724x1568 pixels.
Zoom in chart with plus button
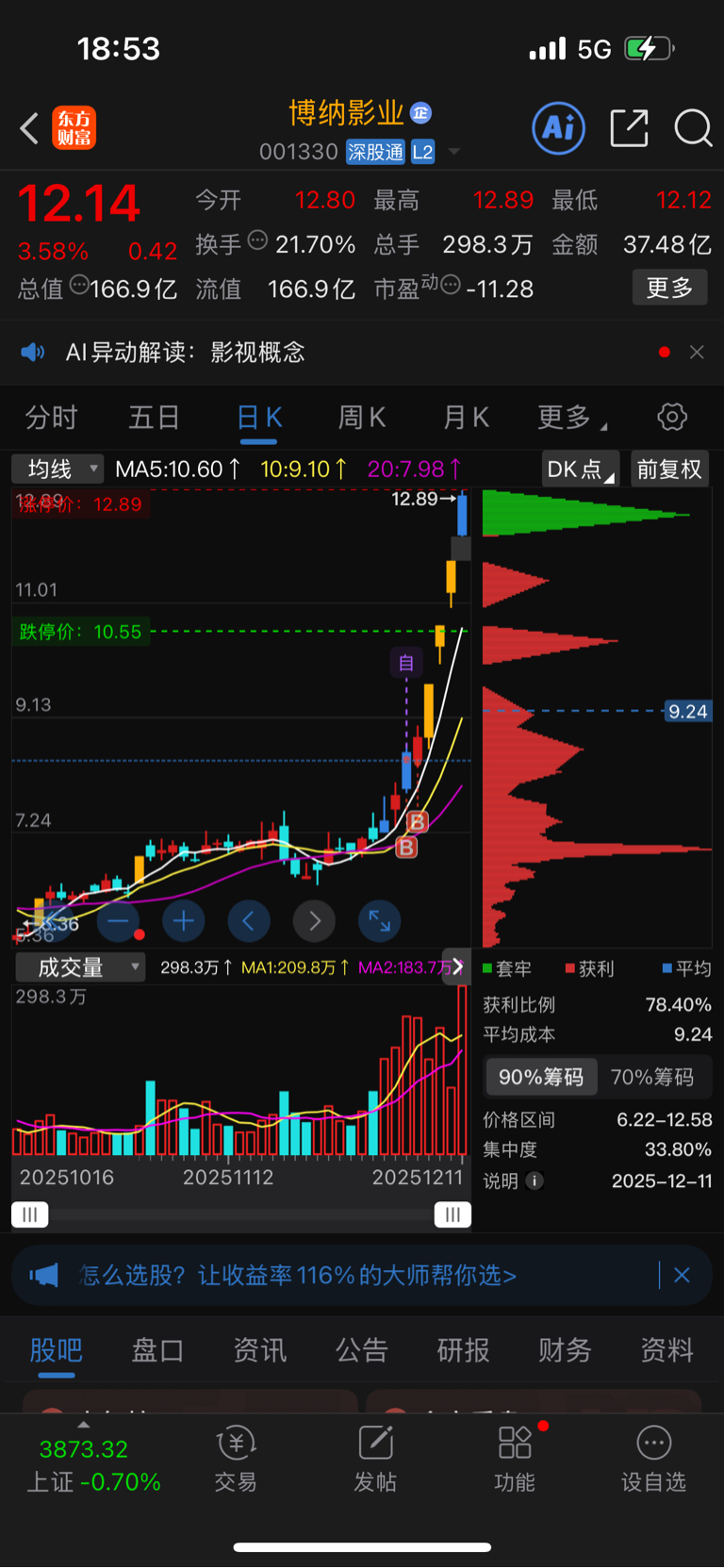pos(183,921)
